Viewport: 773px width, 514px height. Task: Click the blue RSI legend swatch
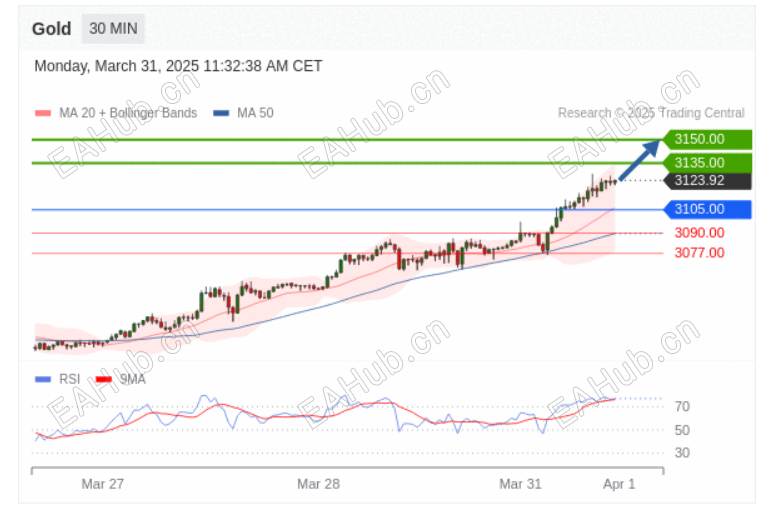[x=43, y=379]
